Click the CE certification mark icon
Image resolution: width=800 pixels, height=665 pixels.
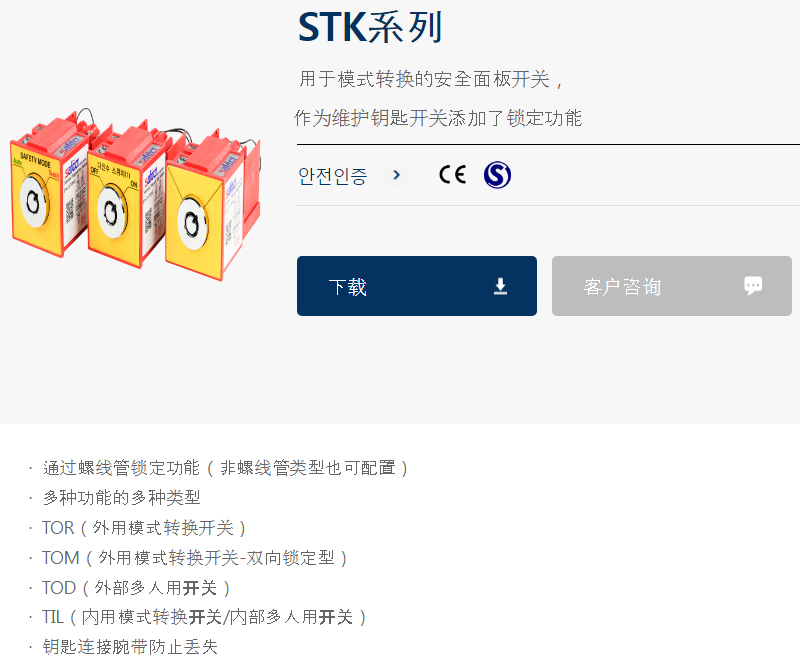(452, 175)
